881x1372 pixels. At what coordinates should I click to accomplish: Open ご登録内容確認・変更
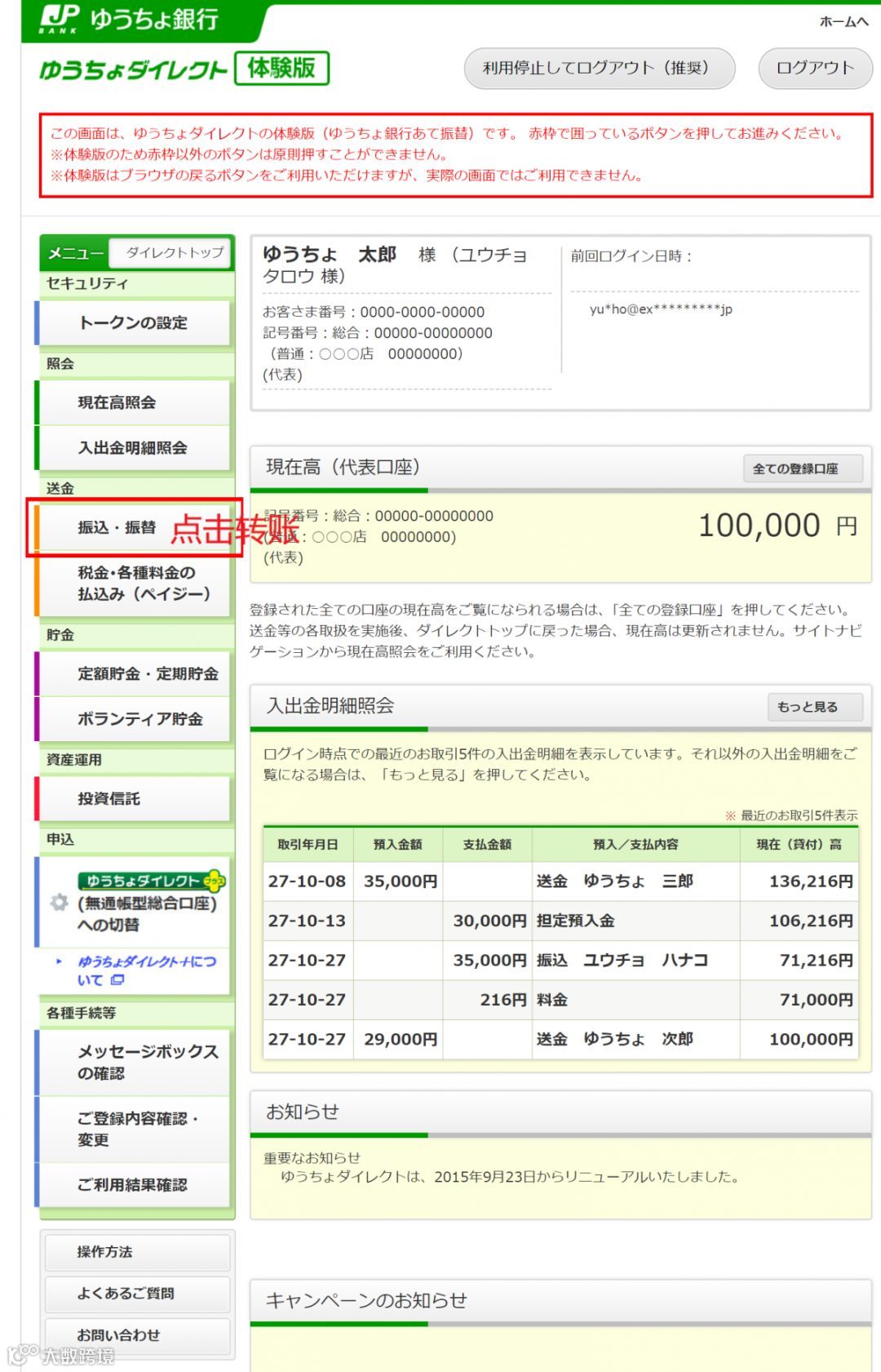click(134, 1129)
